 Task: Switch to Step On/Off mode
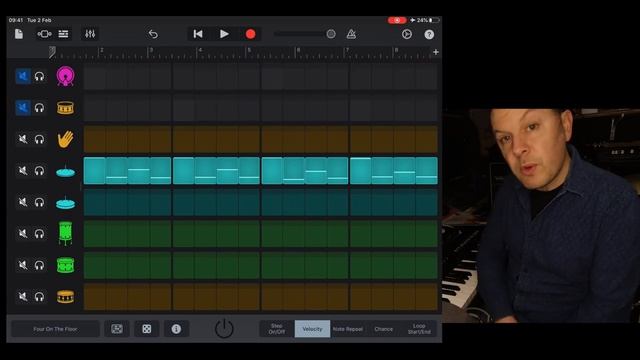point(277,329)
